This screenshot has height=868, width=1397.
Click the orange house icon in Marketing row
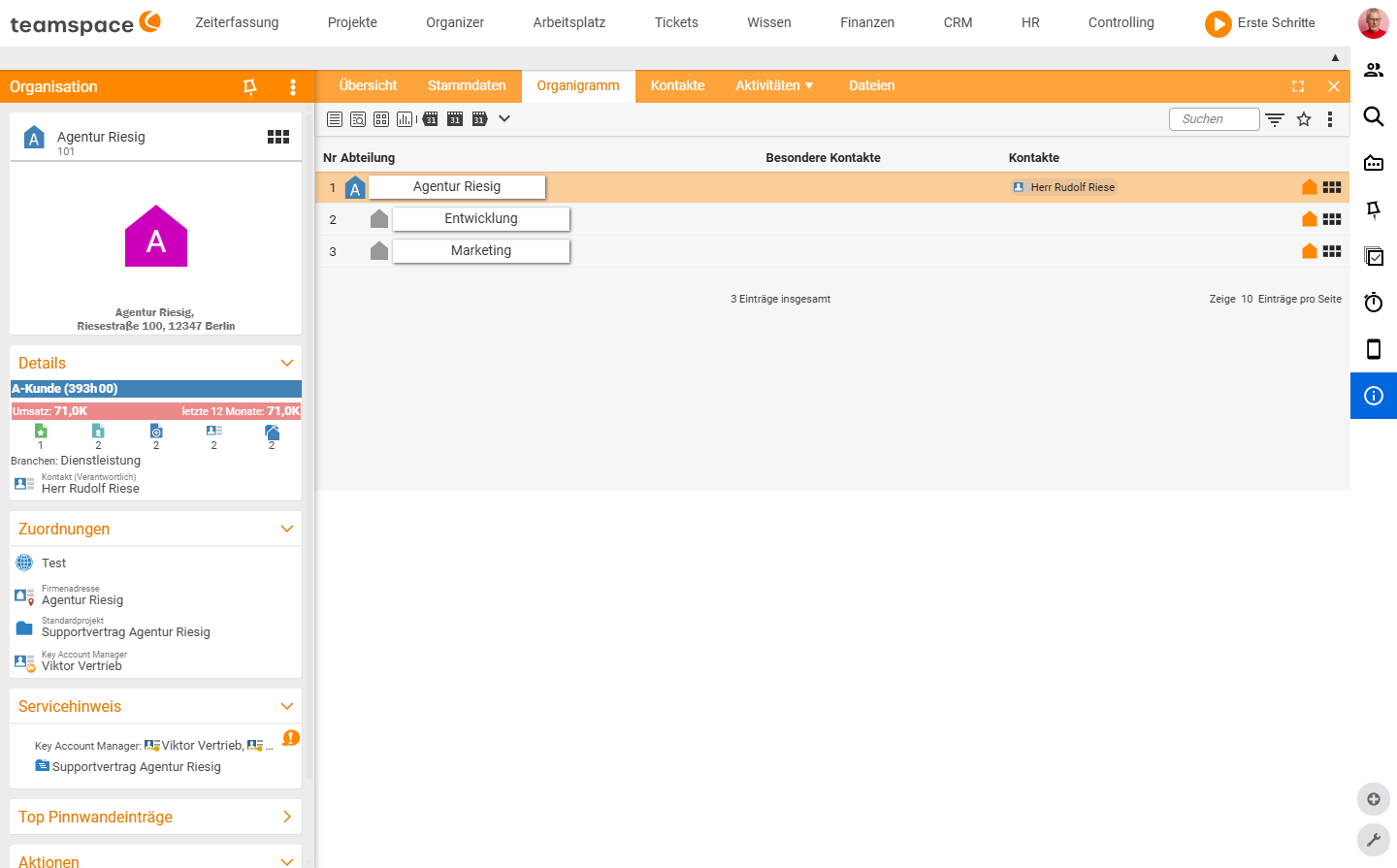tap(1310, 251)
